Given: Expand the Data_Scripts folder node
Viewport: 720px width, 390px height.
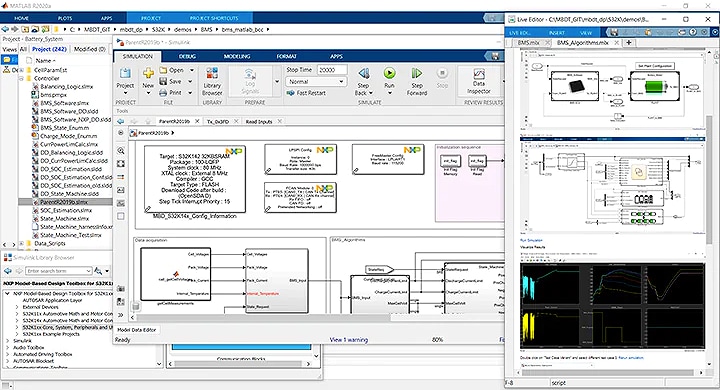Looking at the screenshot, I should point(21,243).
